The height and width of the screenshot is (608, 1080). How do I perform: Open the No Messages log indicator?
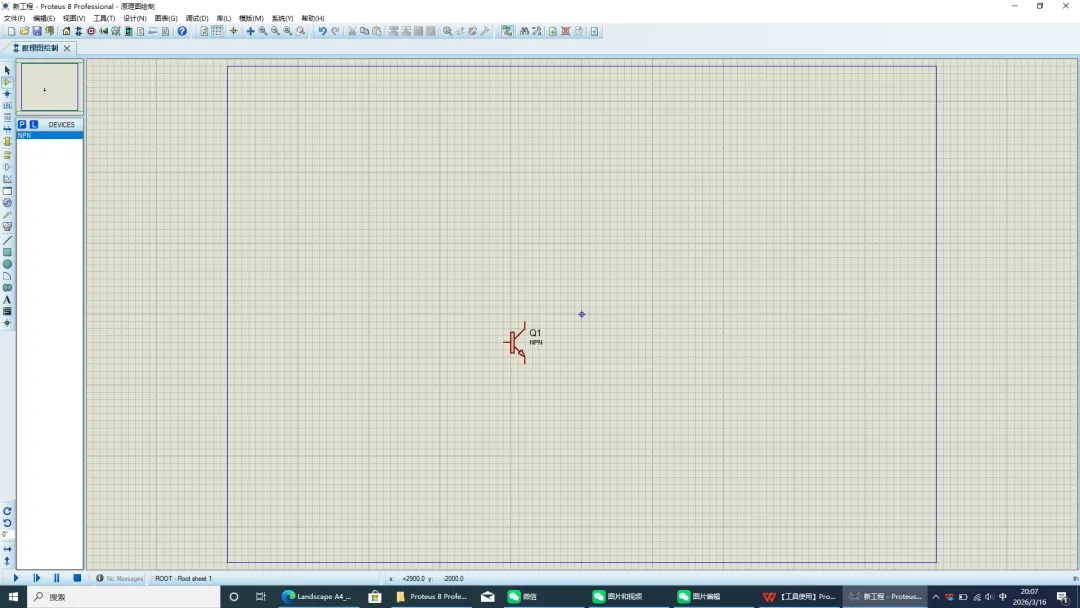(x=119, y=578)
